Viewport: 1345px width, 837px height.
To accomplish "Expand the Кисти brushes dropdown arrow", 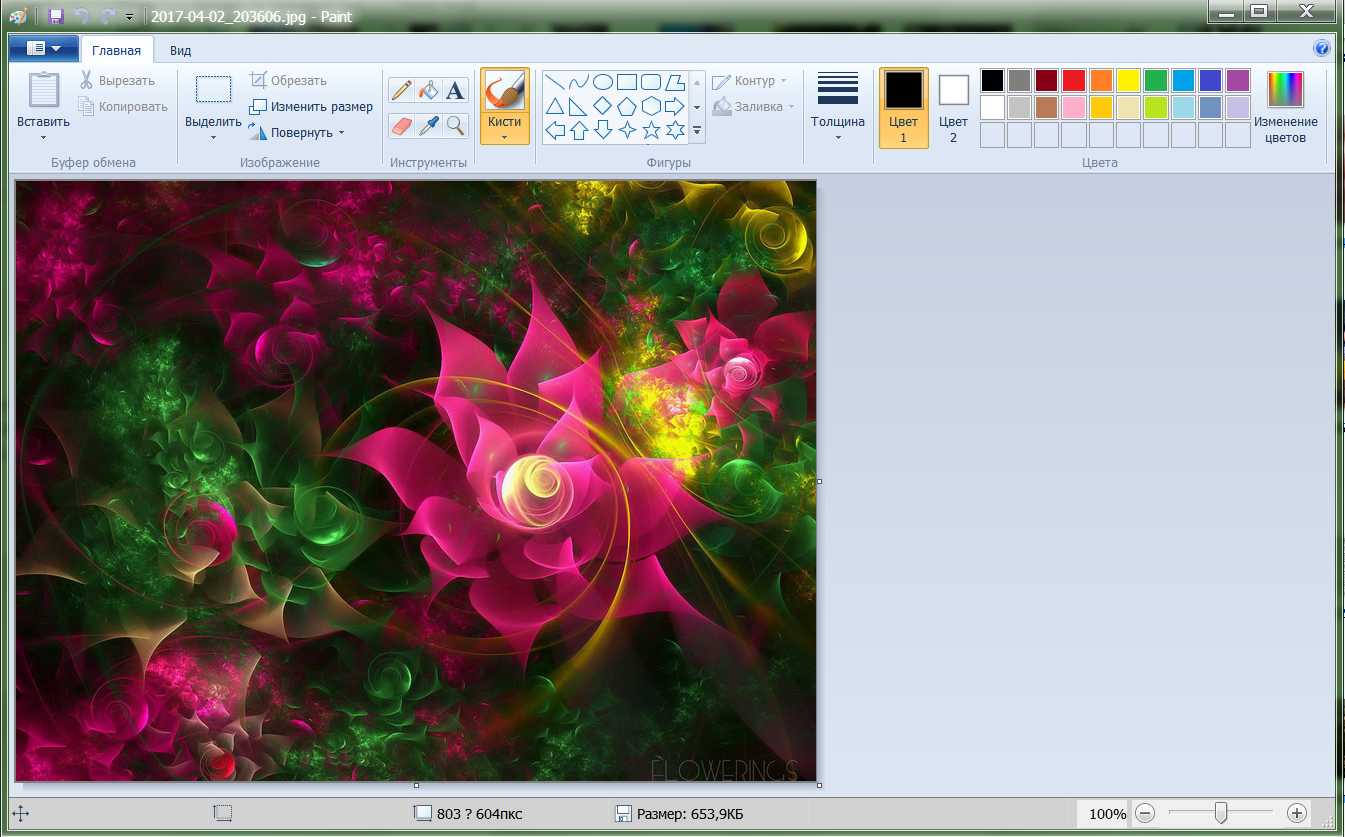I will point(505,137).
